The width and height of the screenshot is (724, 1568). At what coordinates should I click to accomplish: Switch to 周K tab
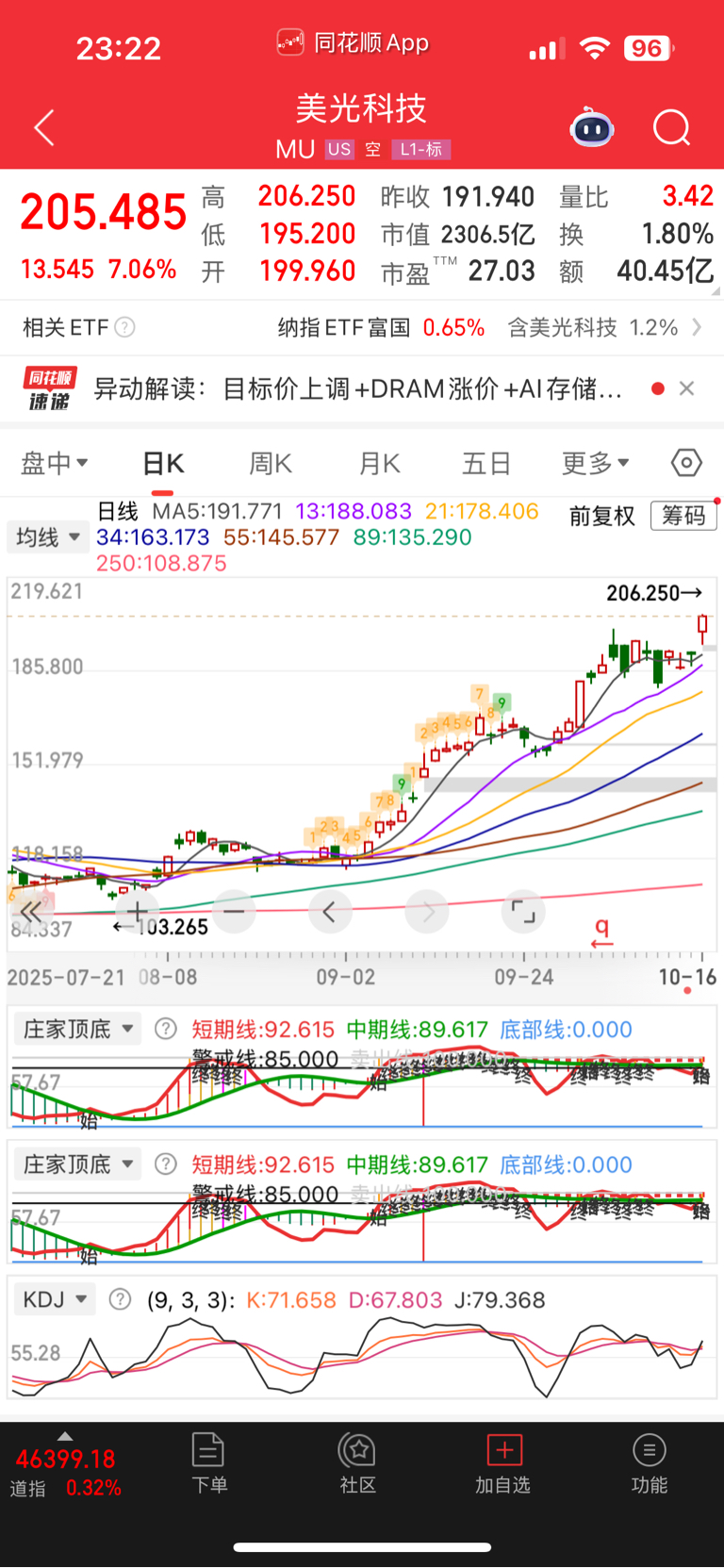click(x=271, y=463)
